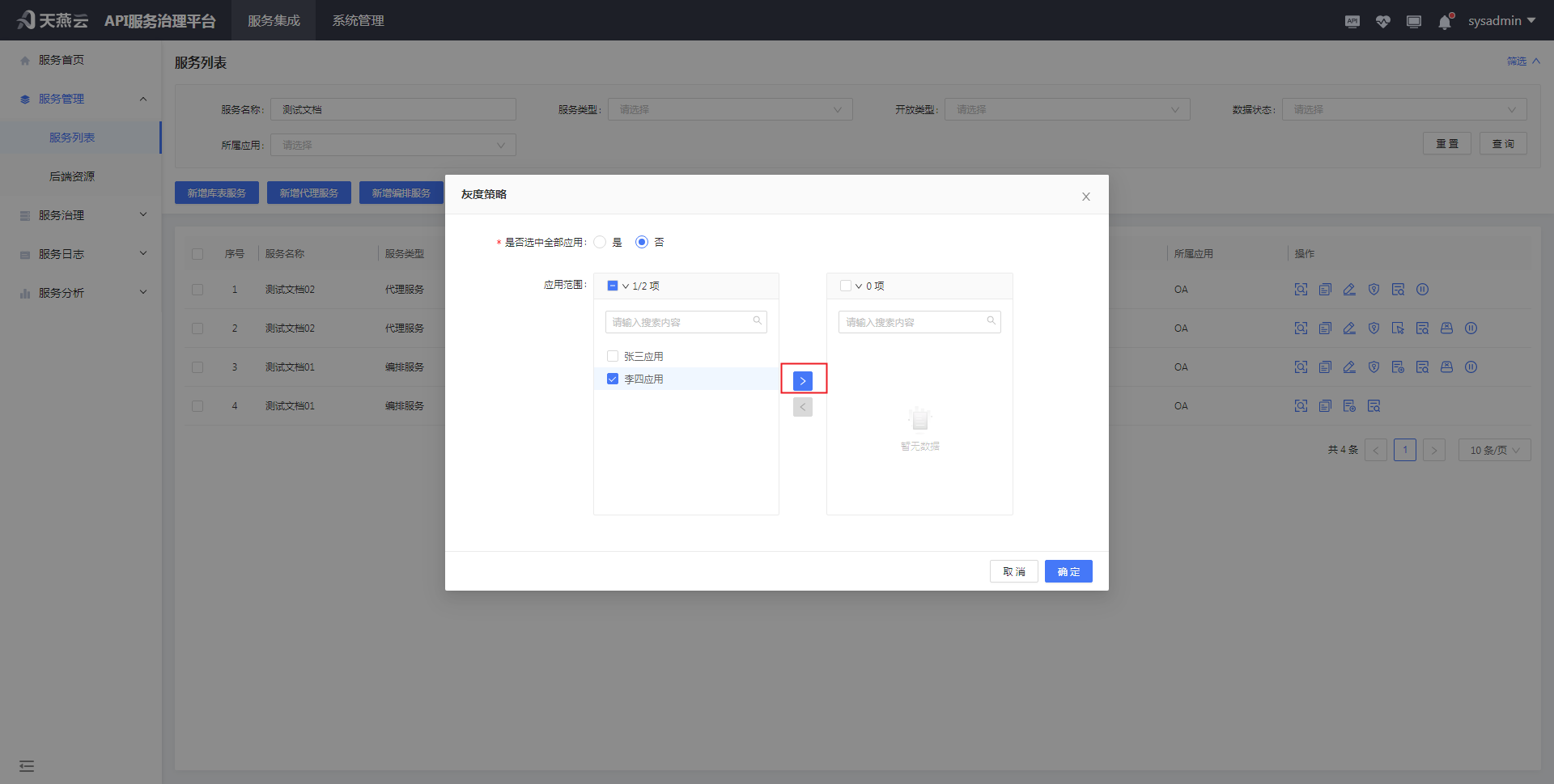
Task: Expand right list 0 项 dropdown chevron
Action: (859, 286)
